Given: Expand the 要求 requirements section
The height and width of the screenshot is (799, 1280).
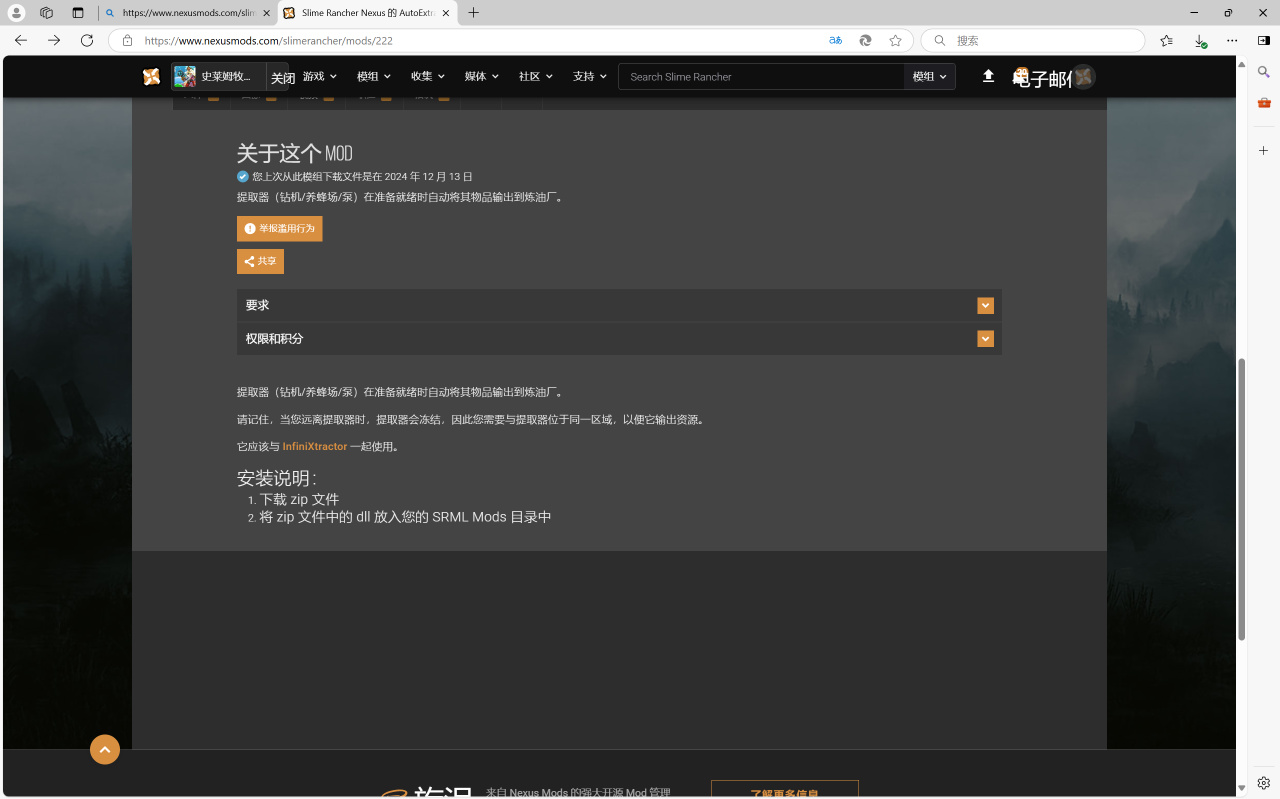Looking at the screenshot, I should pyautogui.click(x=619, y=305).
